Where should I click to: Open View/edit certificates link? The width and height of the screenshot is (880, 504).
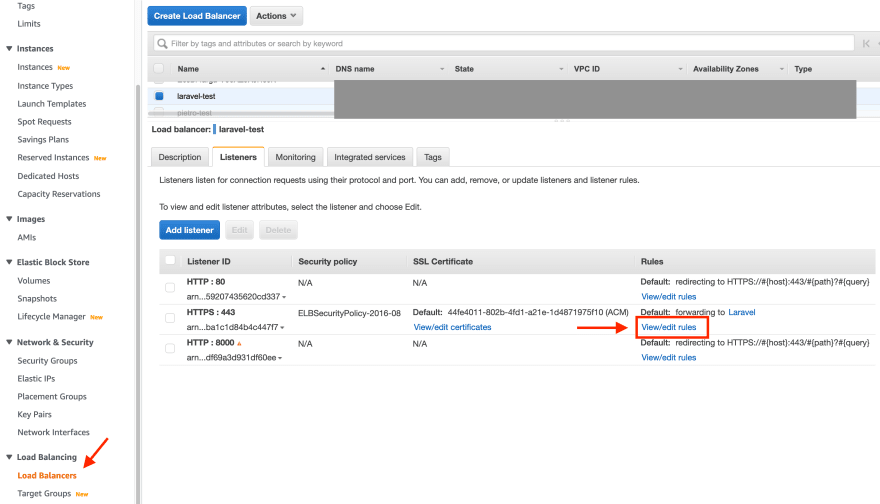tap(452, 327)
